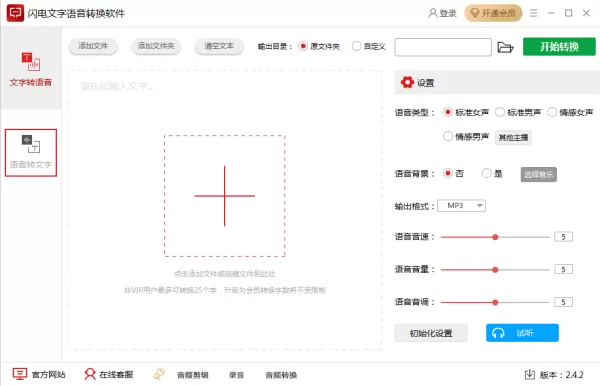Click the 语音语速 slider handle
This screenshot has height=386, width=600.
[495, 237]
